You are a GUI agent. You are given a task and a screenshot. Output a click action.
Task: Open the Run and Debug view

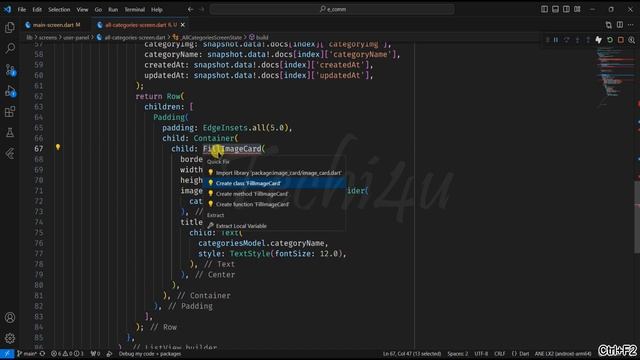point(10,91)
